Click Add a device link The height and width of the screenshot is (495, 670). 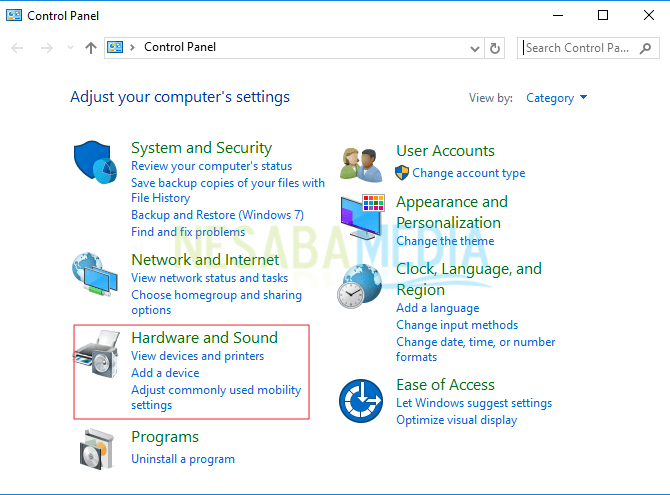click(x=165, y=373)
